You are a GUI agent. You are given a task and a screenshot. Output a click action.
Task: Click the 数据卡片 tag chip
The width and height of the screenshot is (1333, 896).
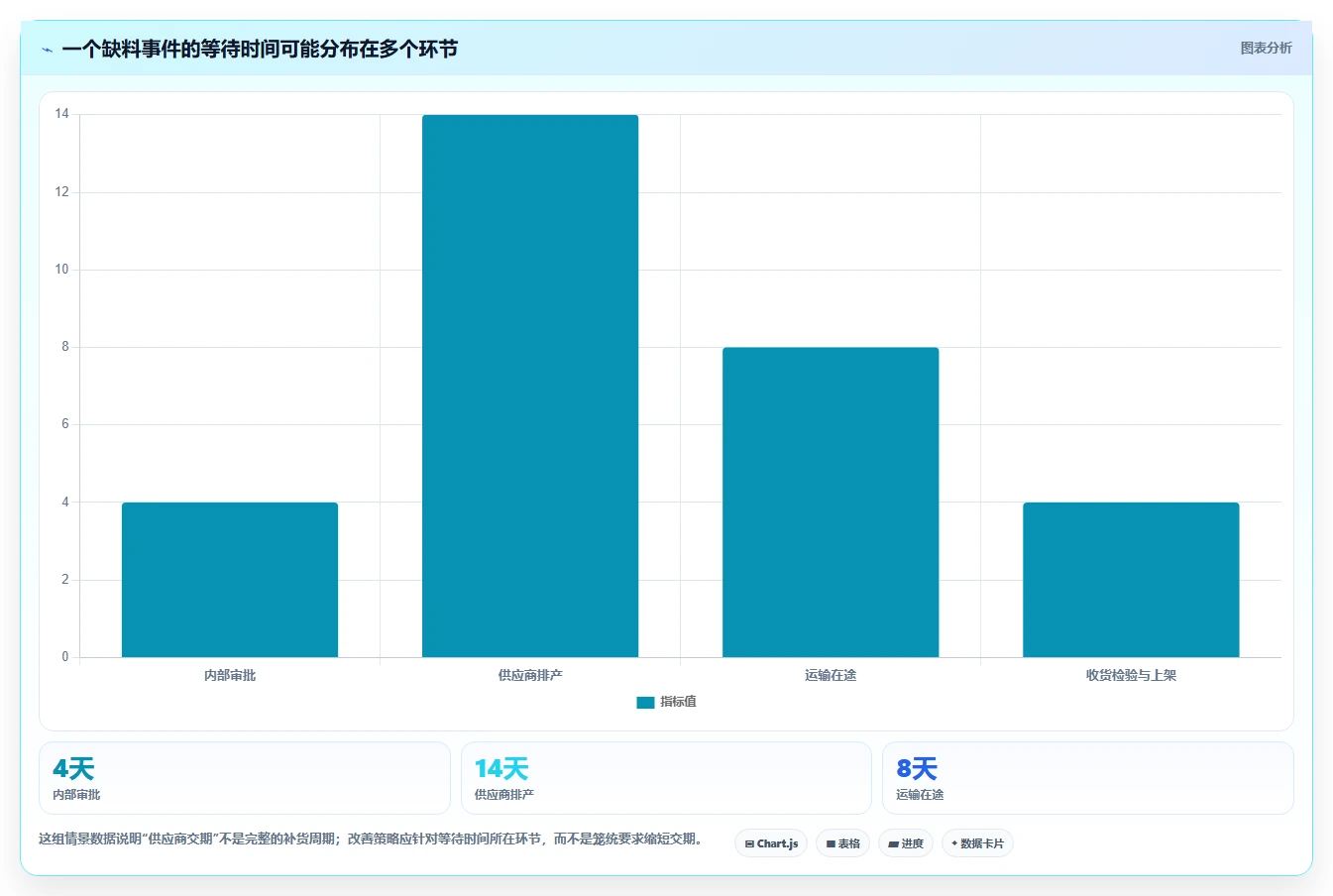977,843
